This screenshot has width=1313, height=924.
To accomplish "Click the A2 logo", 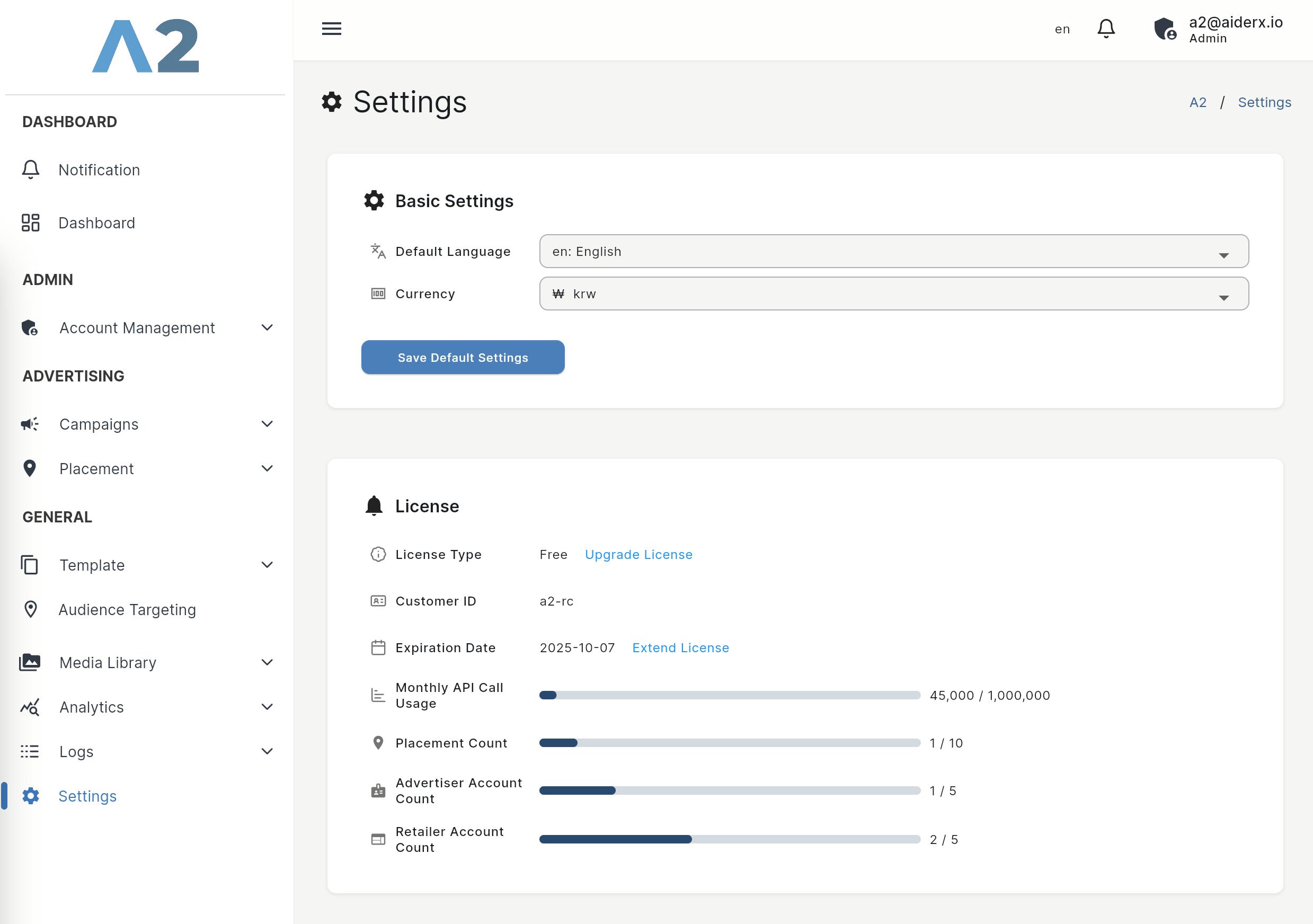I will (x=145, y=46).
